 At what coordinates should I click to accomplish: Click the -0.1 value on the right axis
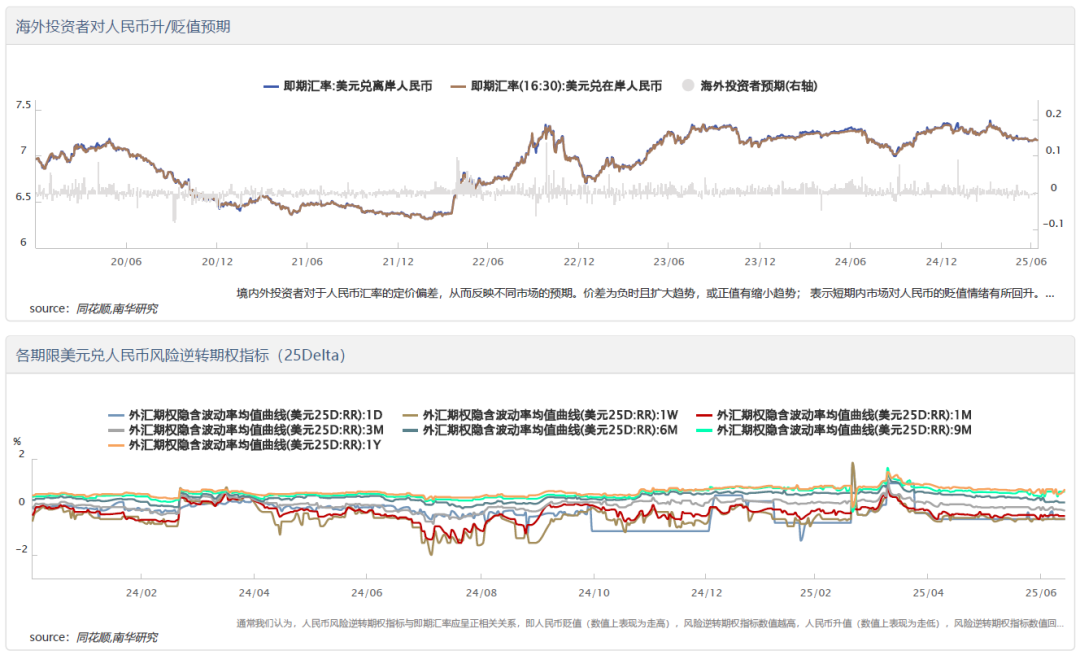pyautogui.click(x=1052, y=223)
